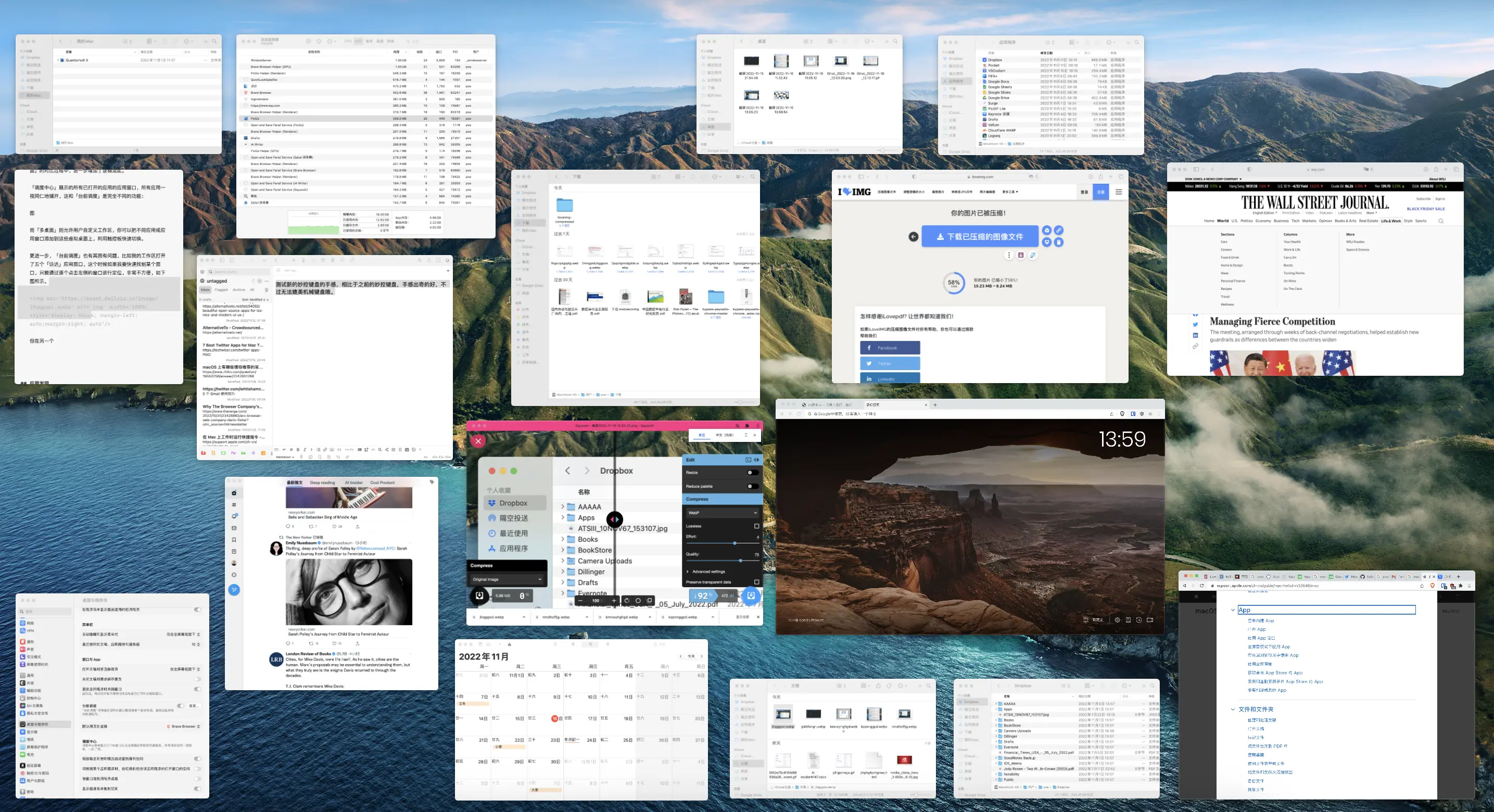Click the rotate icon in Squoosh zoom bar
This screenshot has height=812, width=1494.
tap(626, 600)
